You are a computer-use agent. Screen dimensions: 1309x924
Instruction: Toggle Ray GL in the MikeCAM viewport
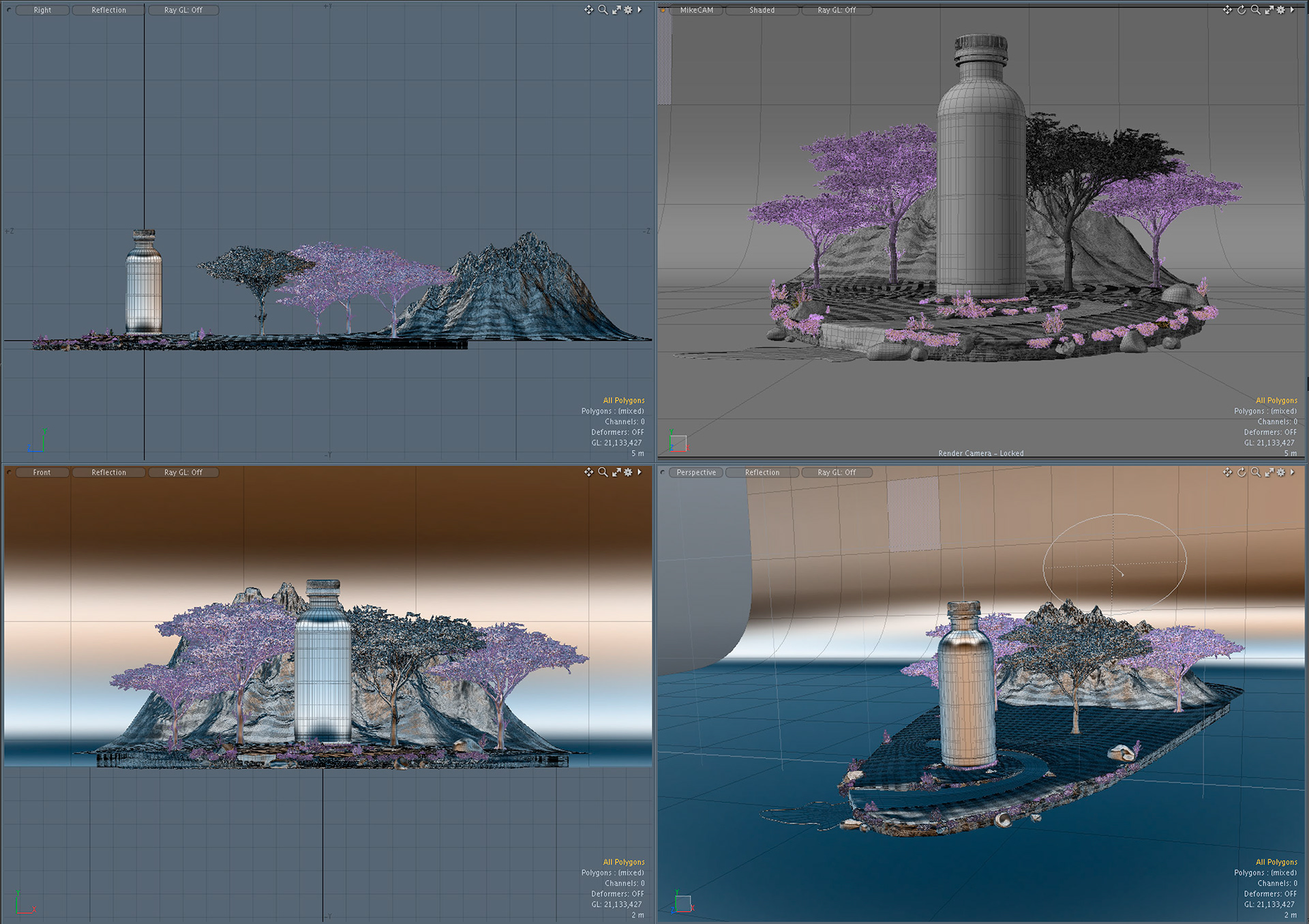[x=836, y=10]
